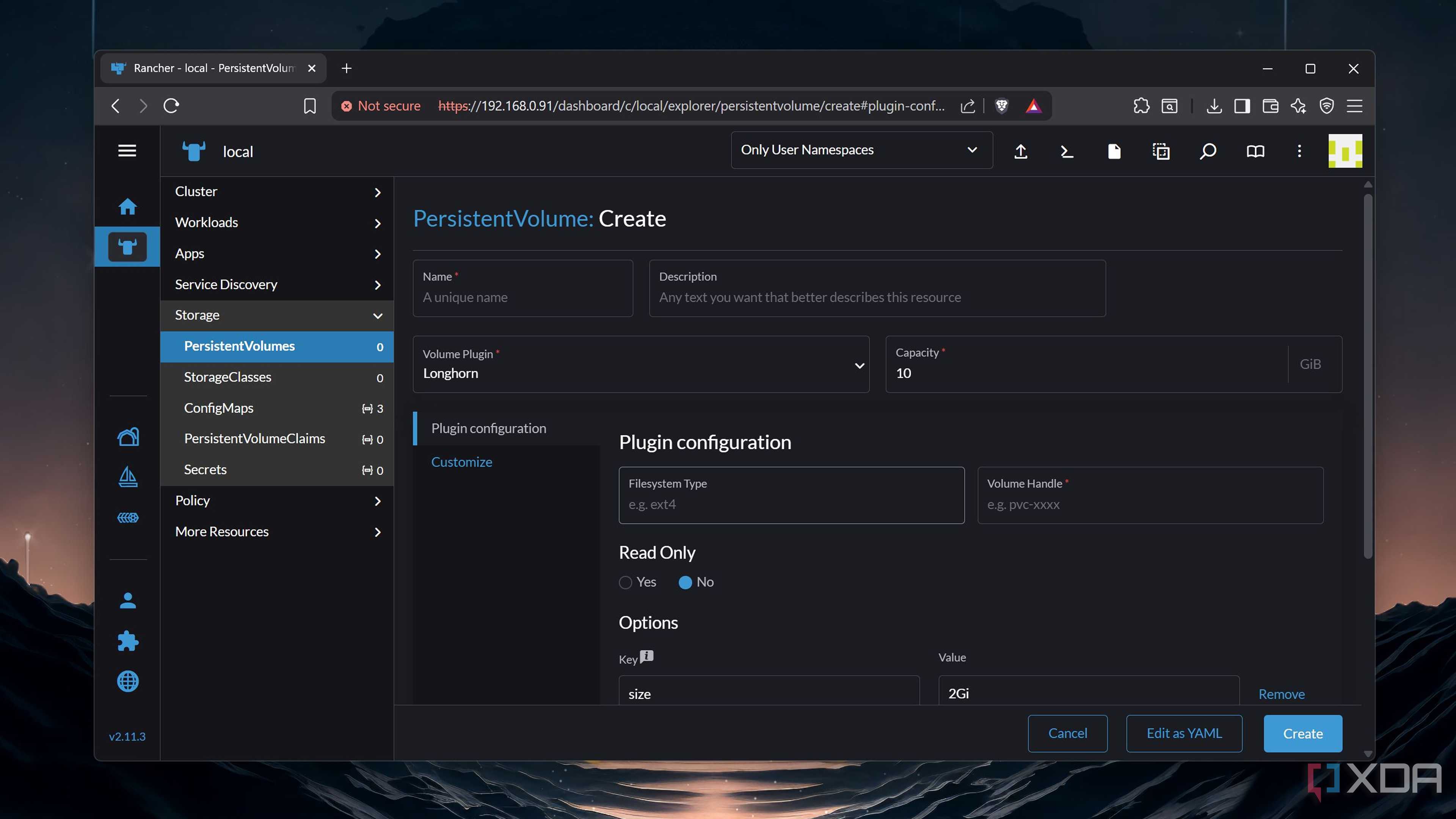Click the Filesystem Type input field

(791, 495)
